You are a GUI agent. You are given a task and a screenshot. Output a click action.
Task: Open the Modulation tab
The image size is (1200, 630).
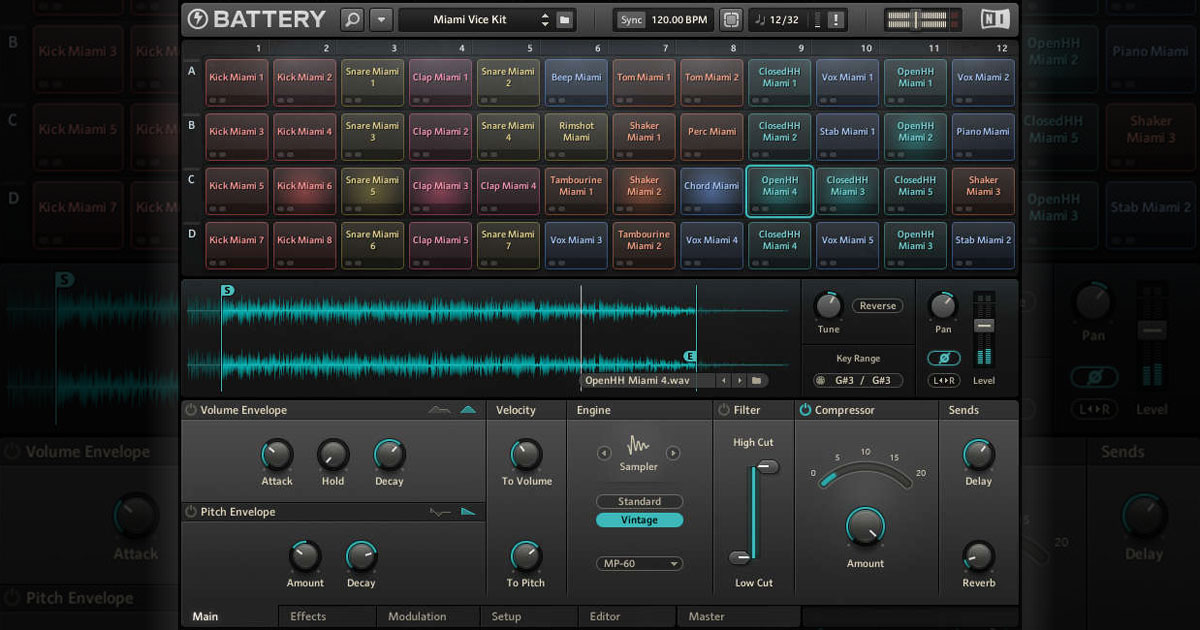click(417, 617)
